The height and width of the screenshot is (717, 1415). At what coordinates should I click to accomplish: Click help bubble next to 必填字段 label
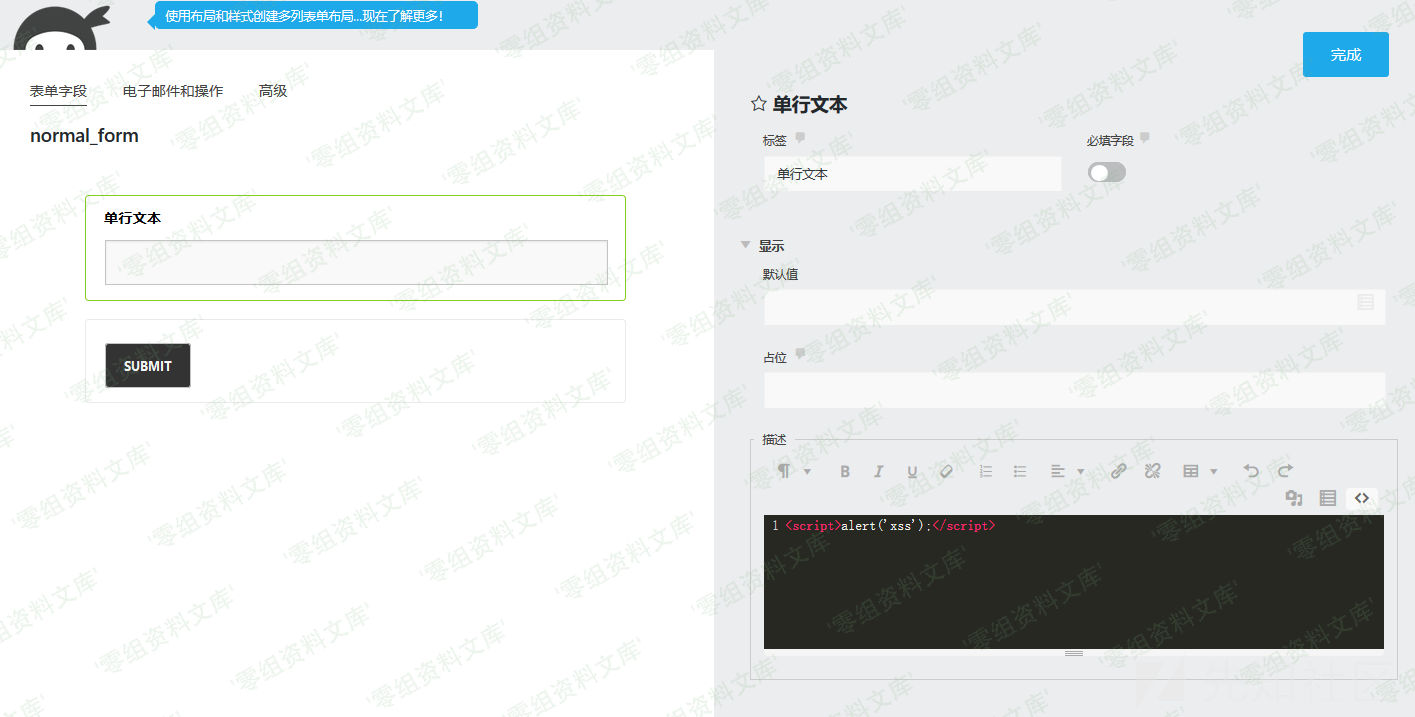click(1144, 138)
